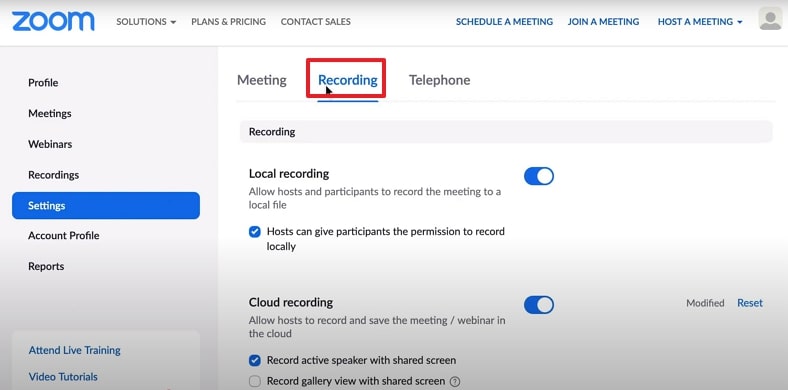Open Attend Live Training link
This screenshot has height=390, width=788.
74,350
